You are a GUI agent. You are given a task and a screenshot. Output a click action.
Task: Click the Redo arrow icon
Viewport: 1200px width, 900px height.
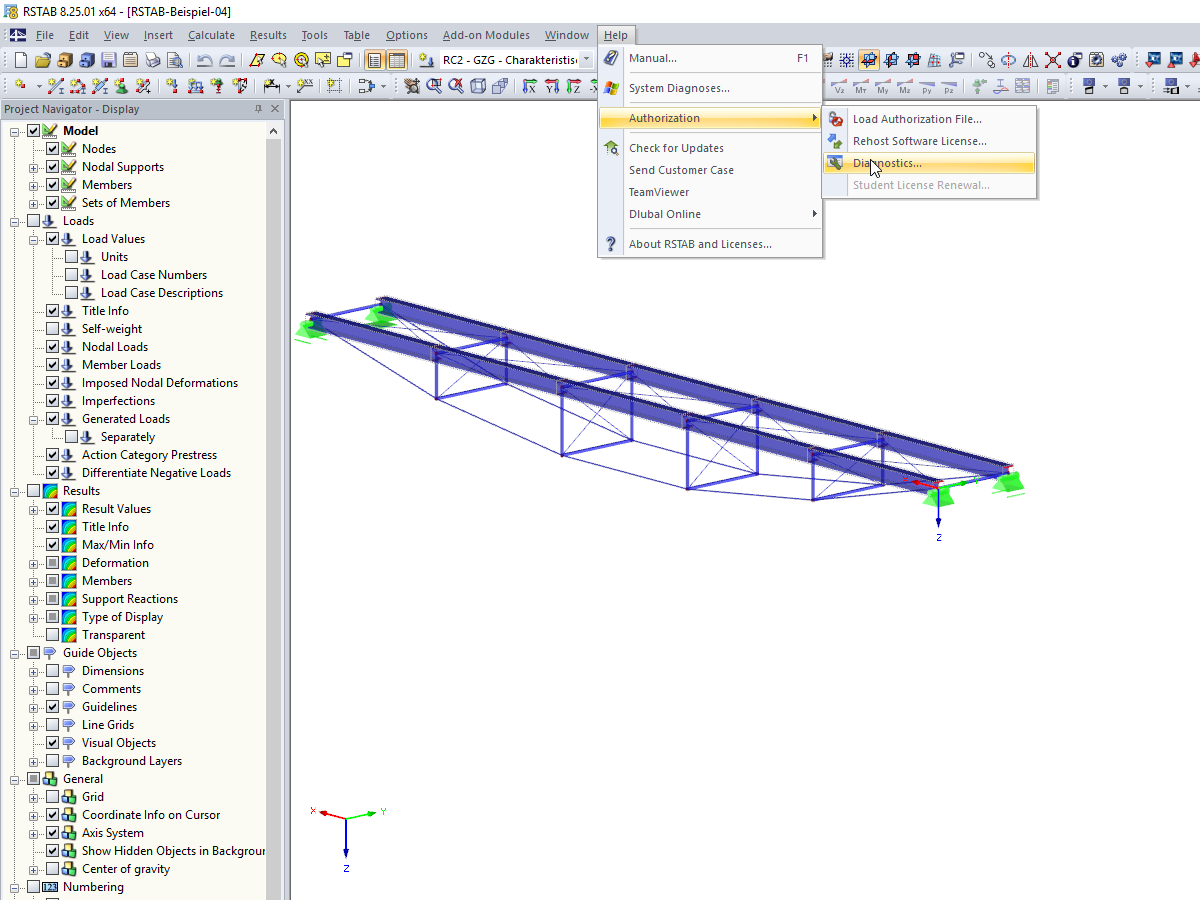coord(228,60)
